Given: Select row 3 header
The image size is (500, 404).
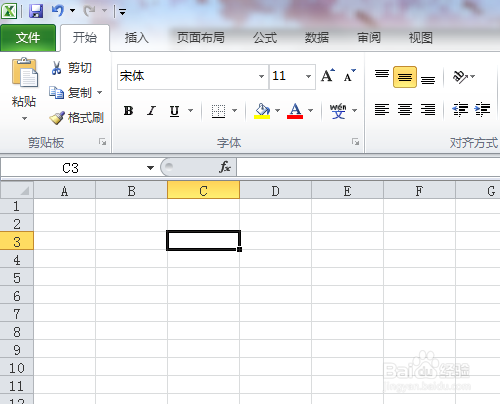Looking at the screenshot, I should coord(17,241).
